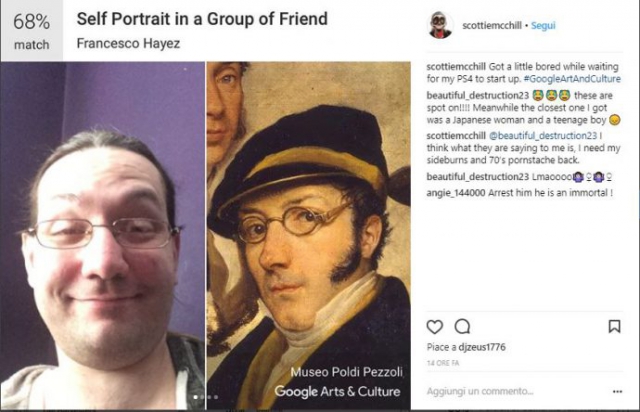Click the djzeus1776 liker name
Image resolution: width=640 pixels, height=412 pixels.
pos(482,347)
